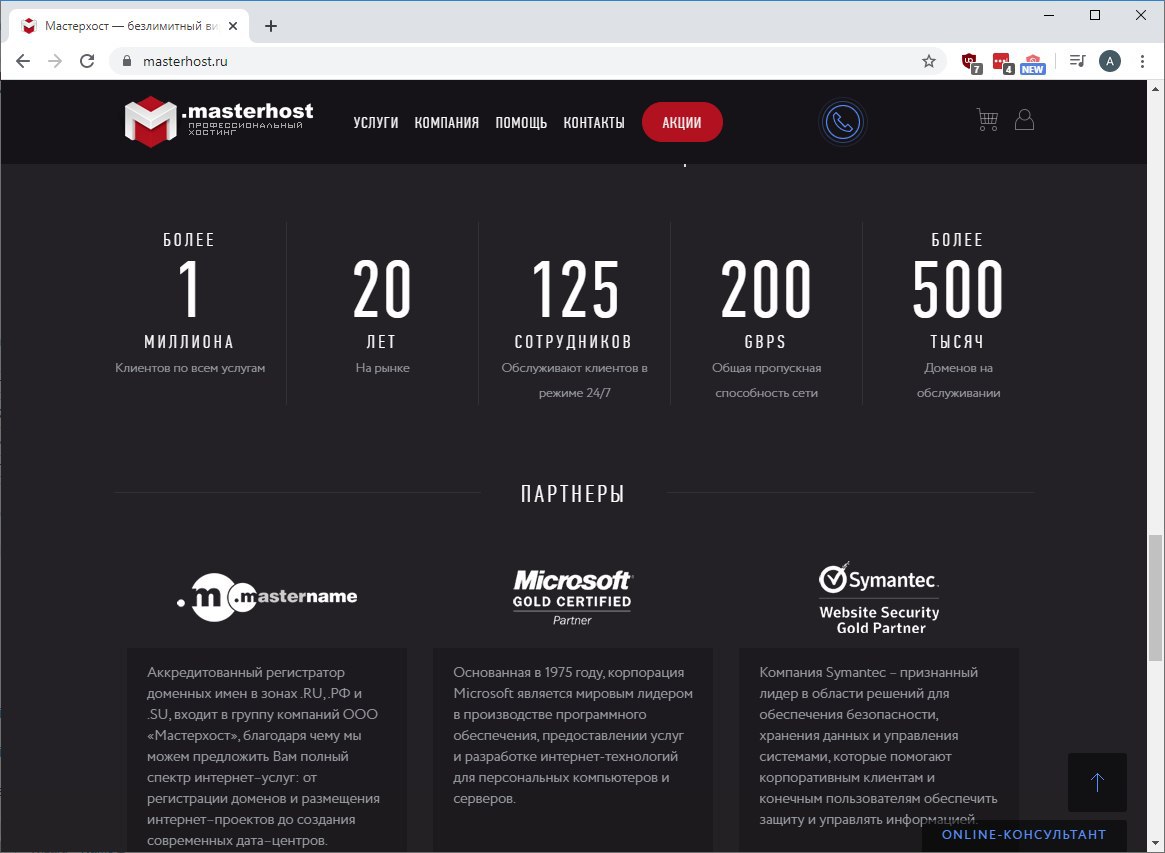Click the Основанная в 1975 году description

(573, 736)
